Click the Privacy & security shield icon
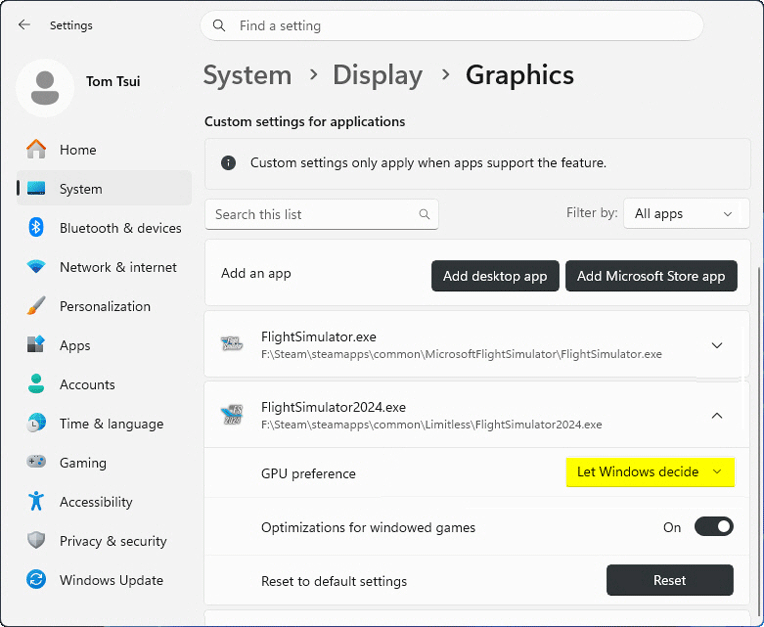 tap(37, 541)
